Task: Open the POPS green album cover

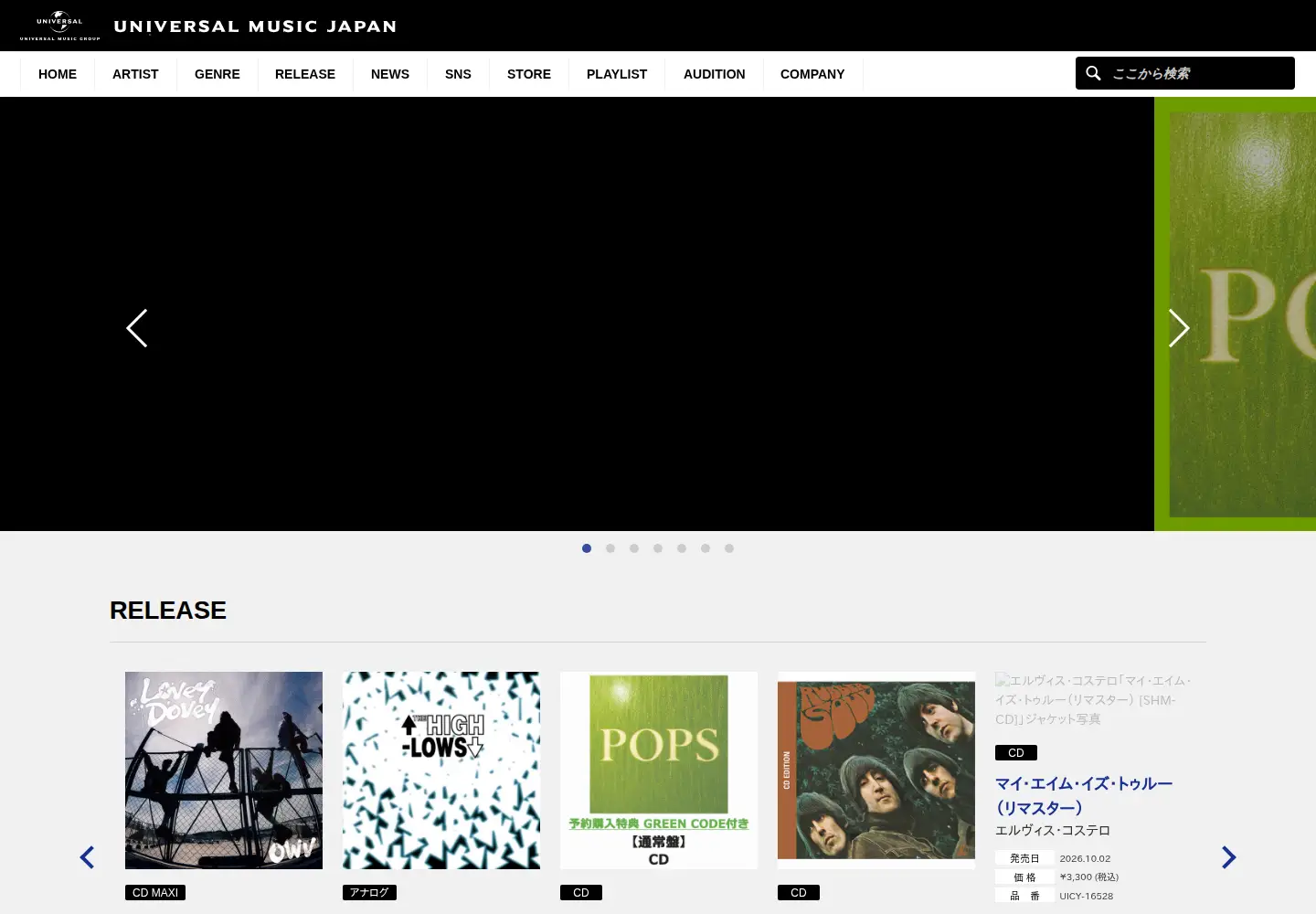Action: coord(659,771)
